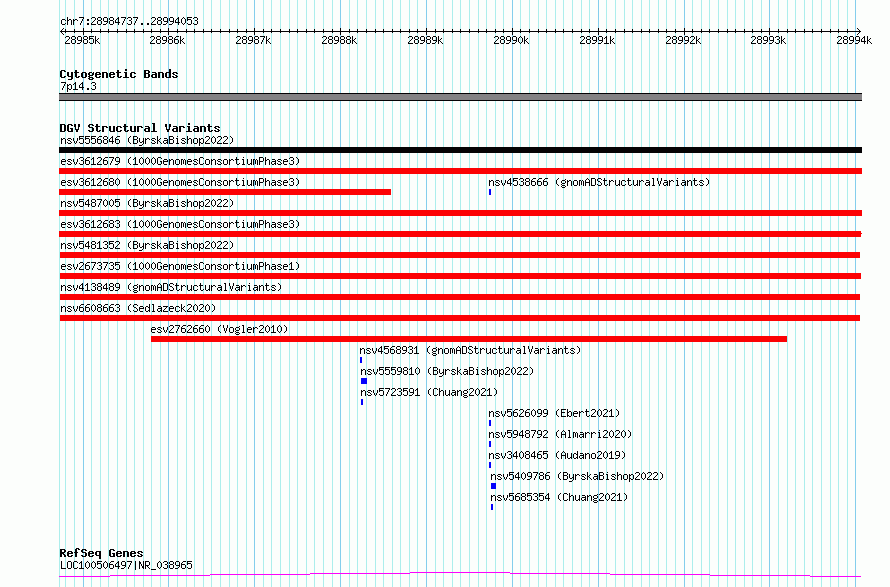Click the chr7:28984737..28994053 coordinate text
890x587 pixels.
point(129,22)
